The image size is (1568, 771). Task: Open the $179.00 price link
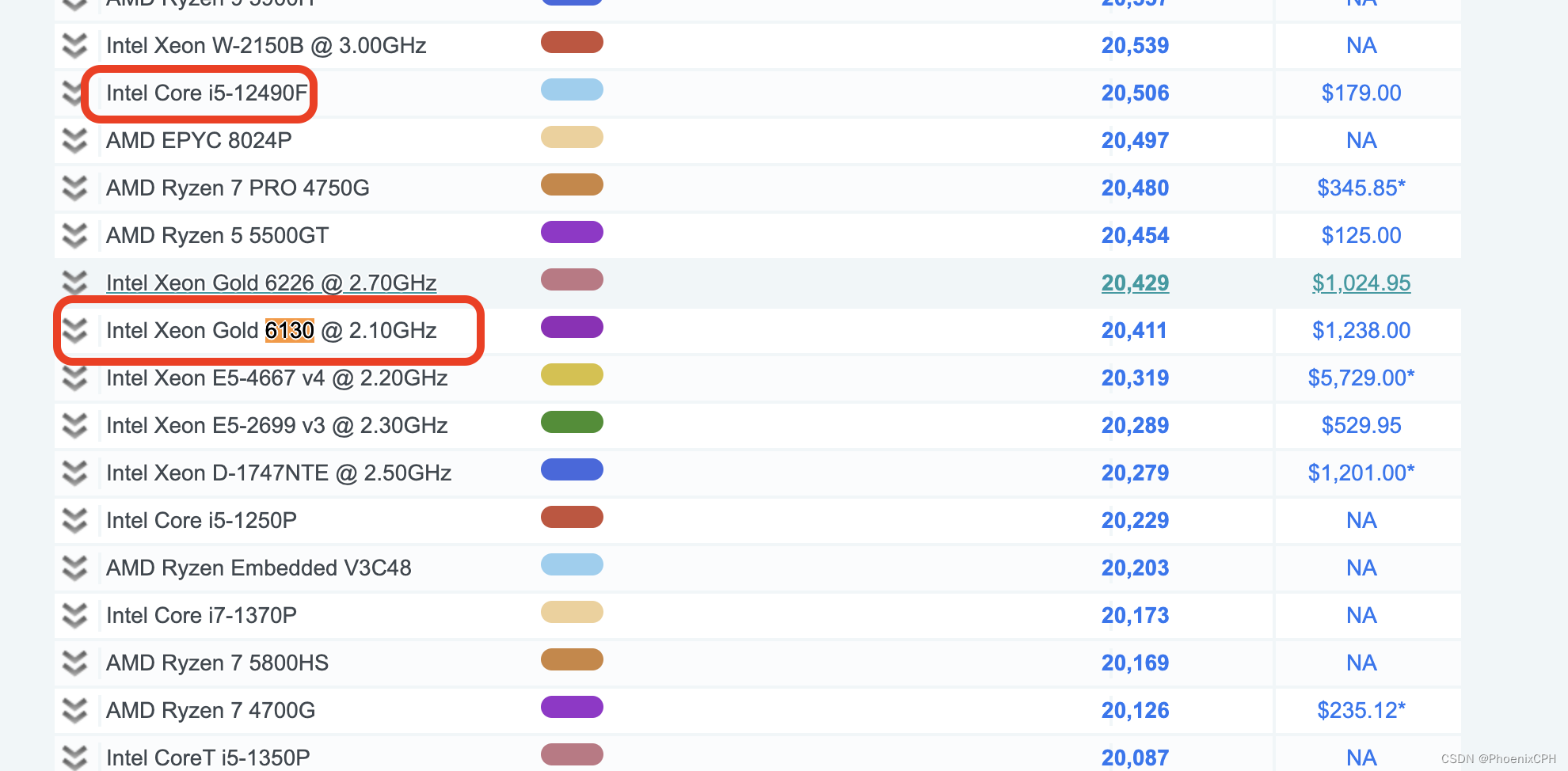coord(1361,93)
